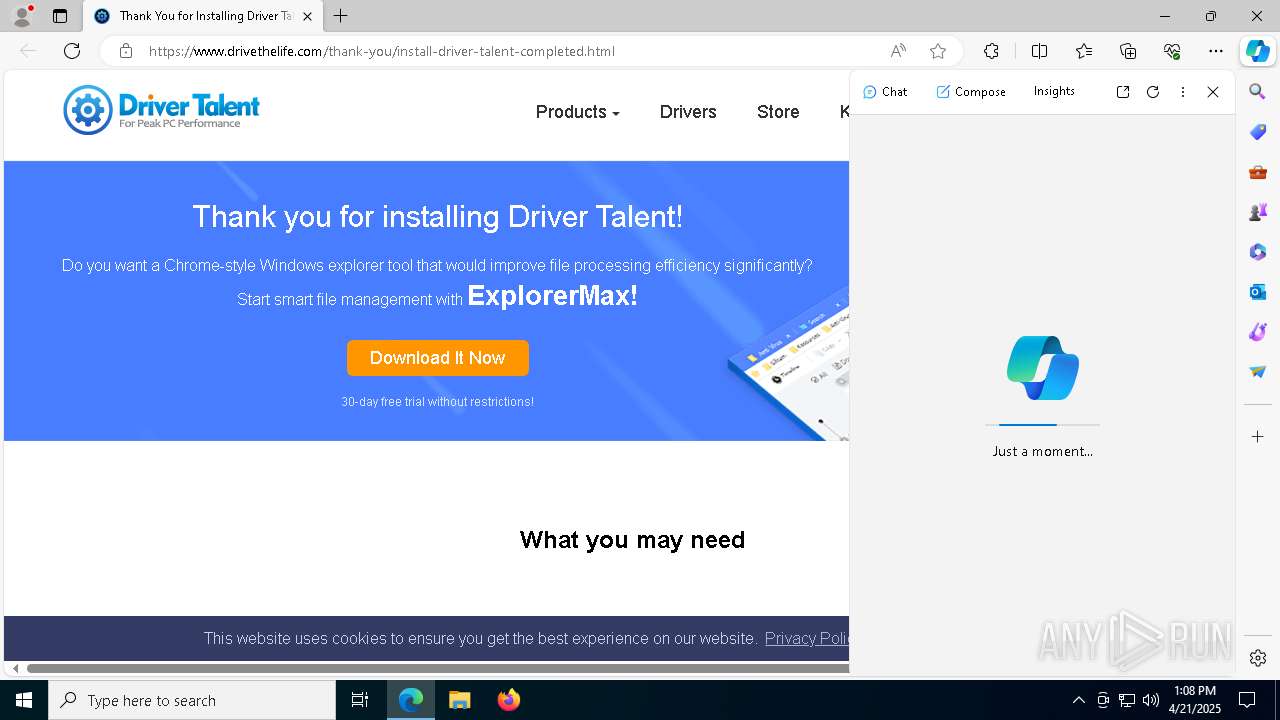Open the Edge profile icon

point(22,16)
